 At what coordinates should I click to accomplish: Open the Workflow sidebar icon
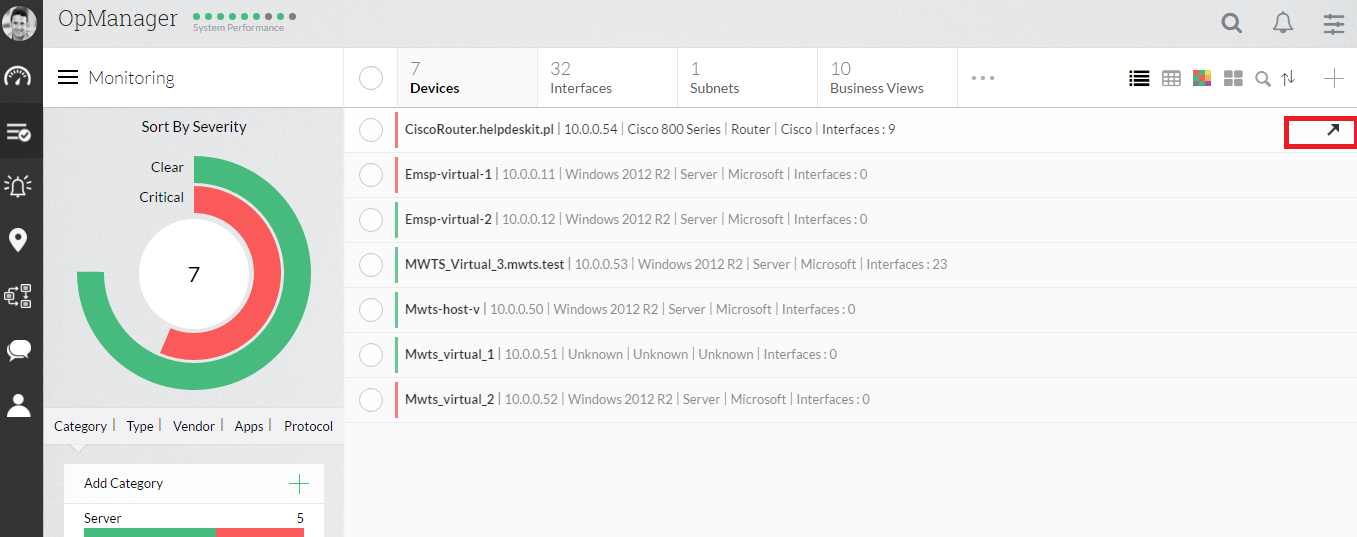(x=18, y=295)
